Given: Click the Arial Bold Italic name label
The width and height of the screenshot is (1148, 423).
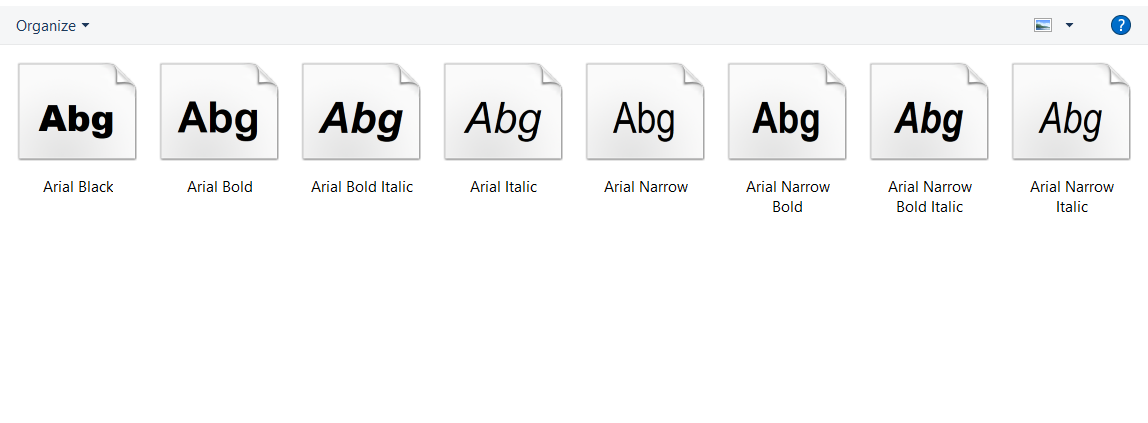Looking at the screenshot, I should (362, 187).
